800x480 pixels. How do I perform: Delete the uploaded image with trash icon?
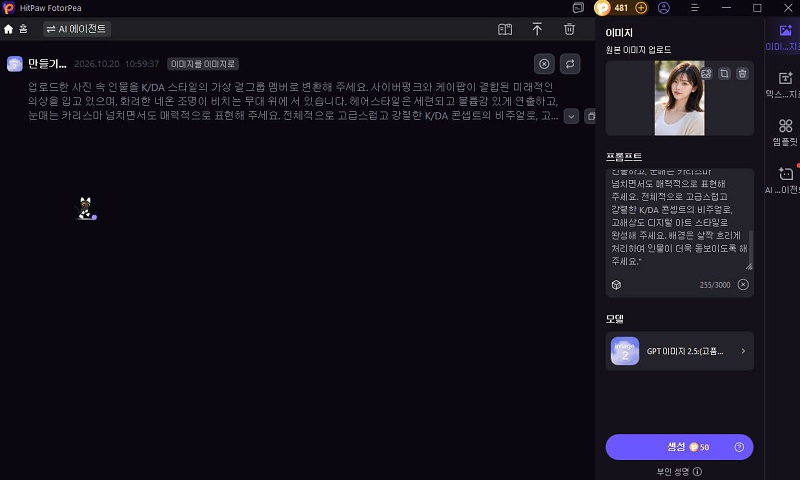point(742,73)
